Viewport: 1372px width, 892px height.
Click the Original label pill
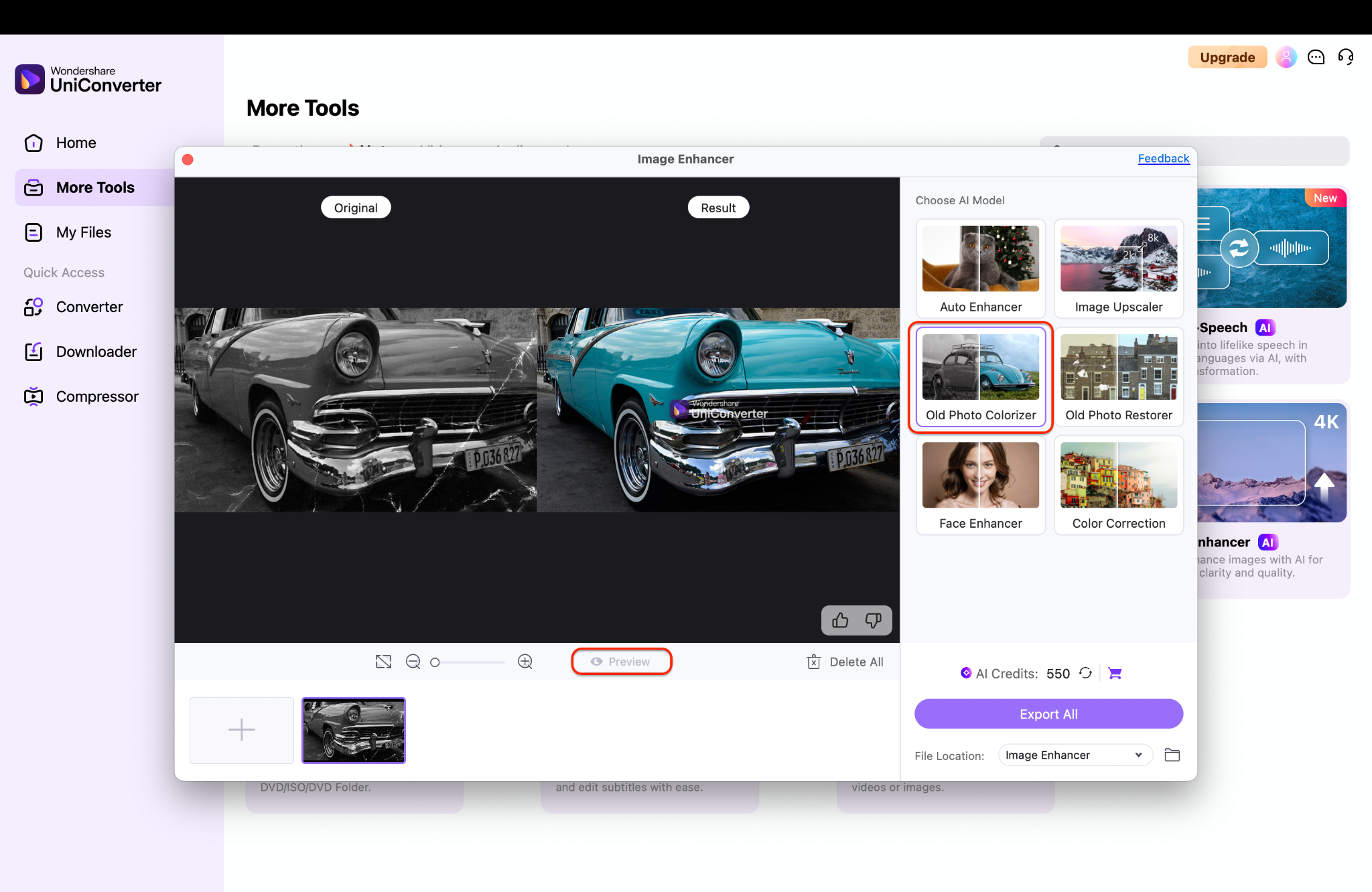(x=356, y=208)
